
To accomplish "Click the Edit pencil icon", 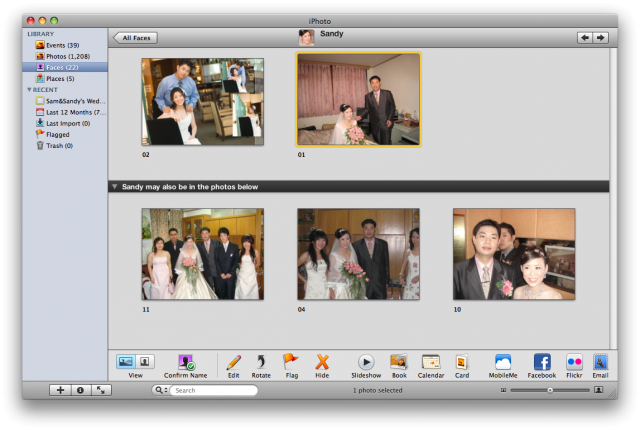I will tap(233, 362).
